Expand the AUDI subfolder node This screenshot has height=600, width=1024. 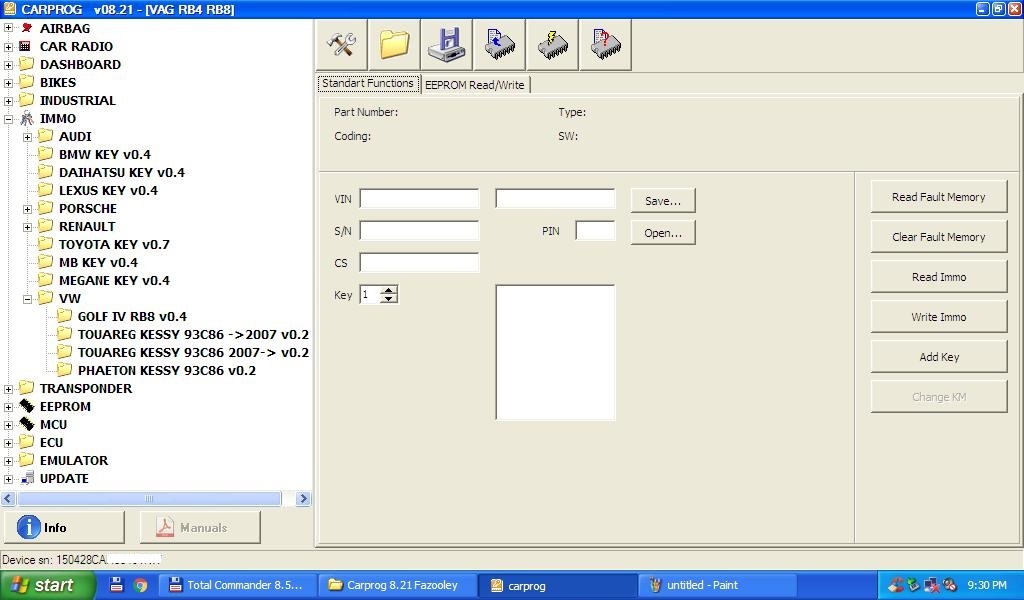point(27,137)
